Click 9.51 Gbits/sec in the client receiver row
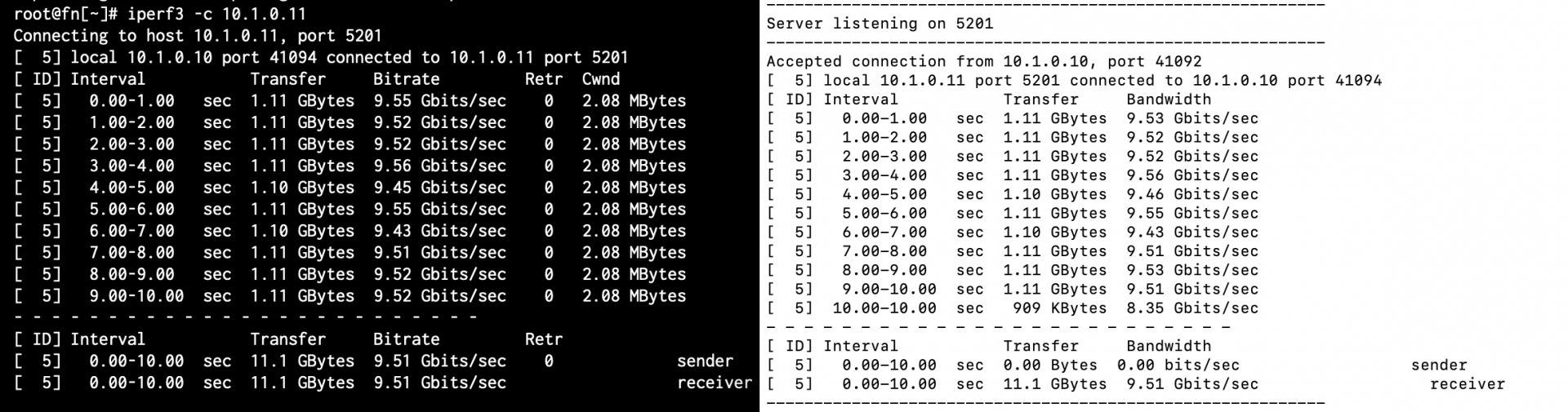The image size is (1568, 412). pyautogui.click(x=439, y=383)
